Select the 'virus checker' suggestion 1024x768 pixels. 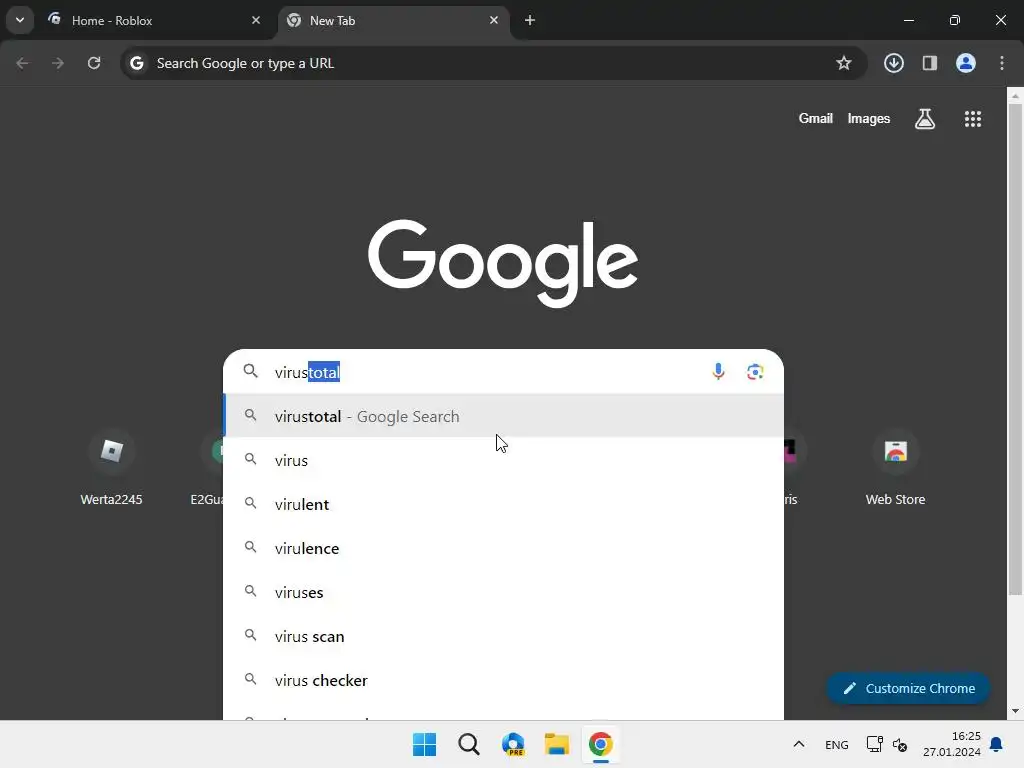pos(503,680)
